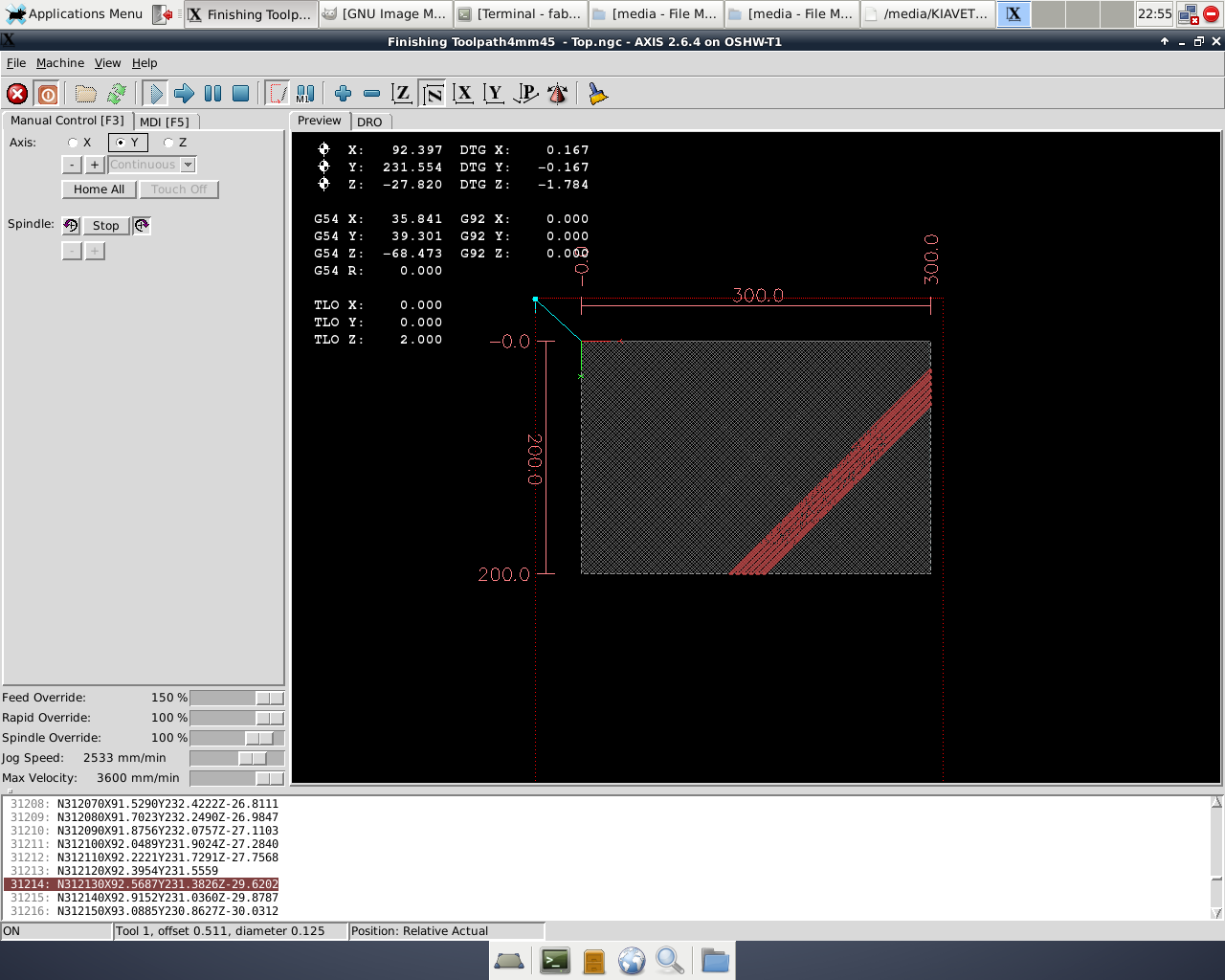
Task: Open the Machine menu
Action: coord(59,62)
